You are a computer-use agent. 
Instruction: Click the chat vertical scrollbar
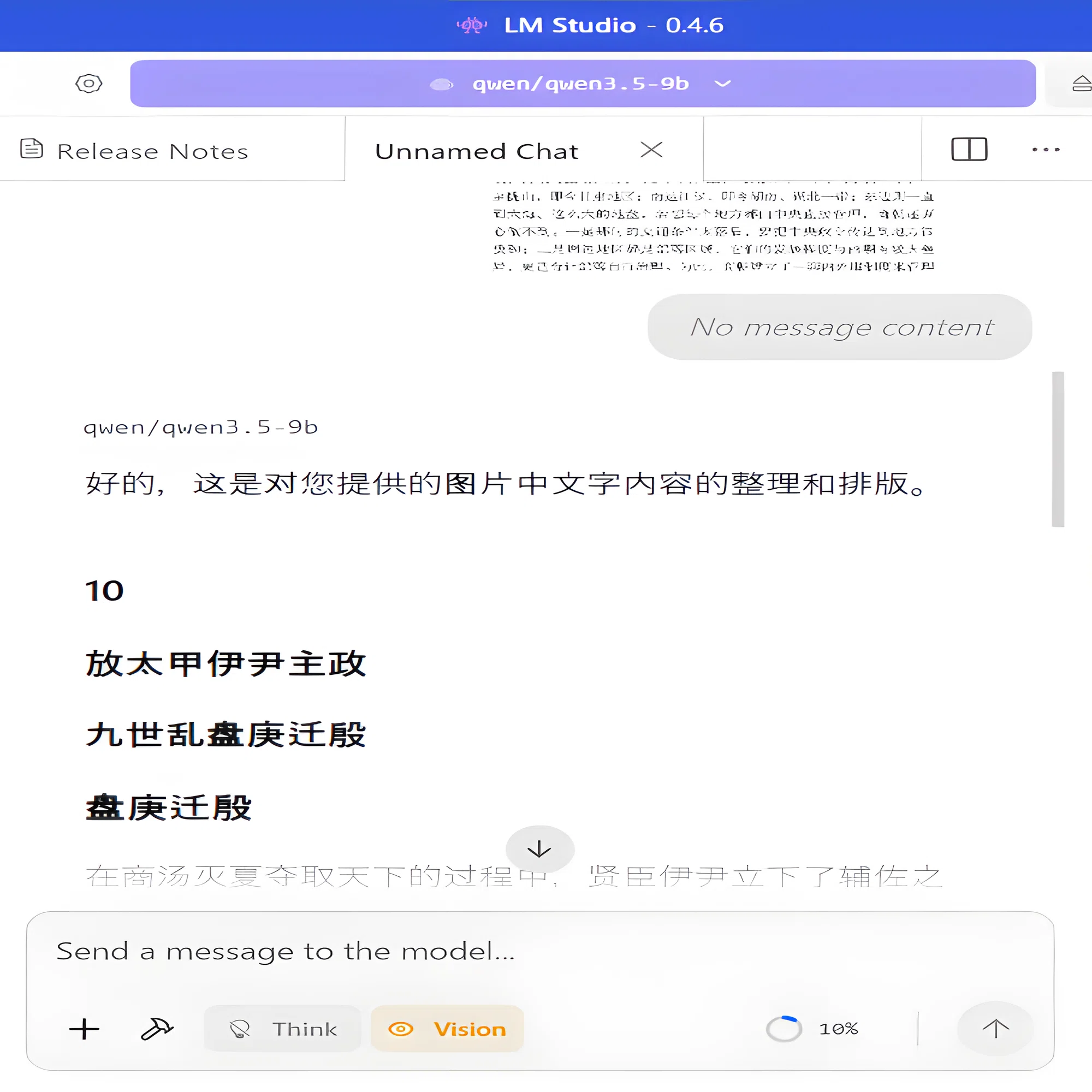[x=1058, y=449]
